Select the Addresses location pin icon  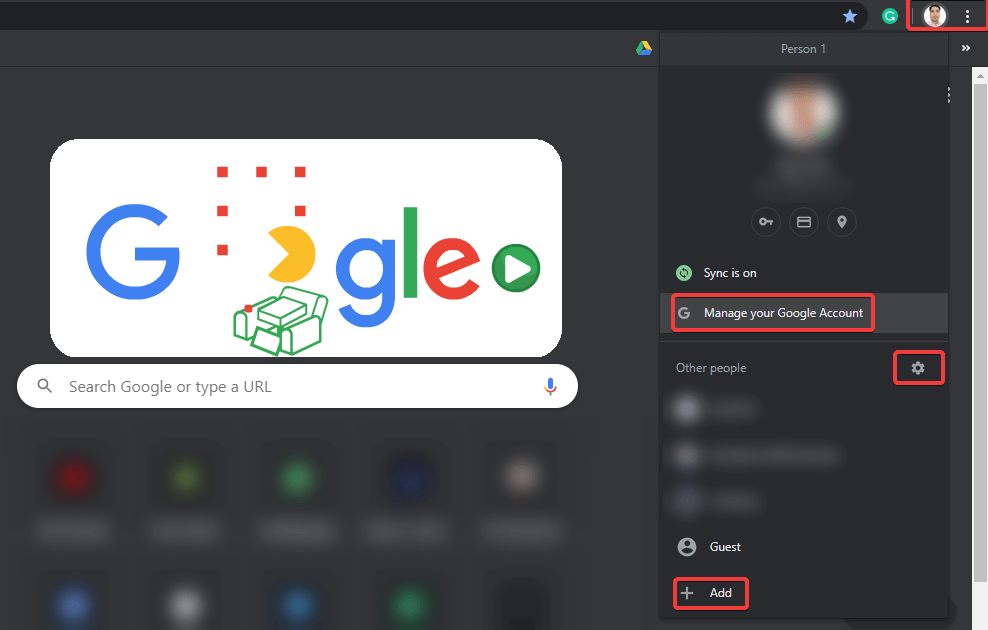[x=842, y=222]
